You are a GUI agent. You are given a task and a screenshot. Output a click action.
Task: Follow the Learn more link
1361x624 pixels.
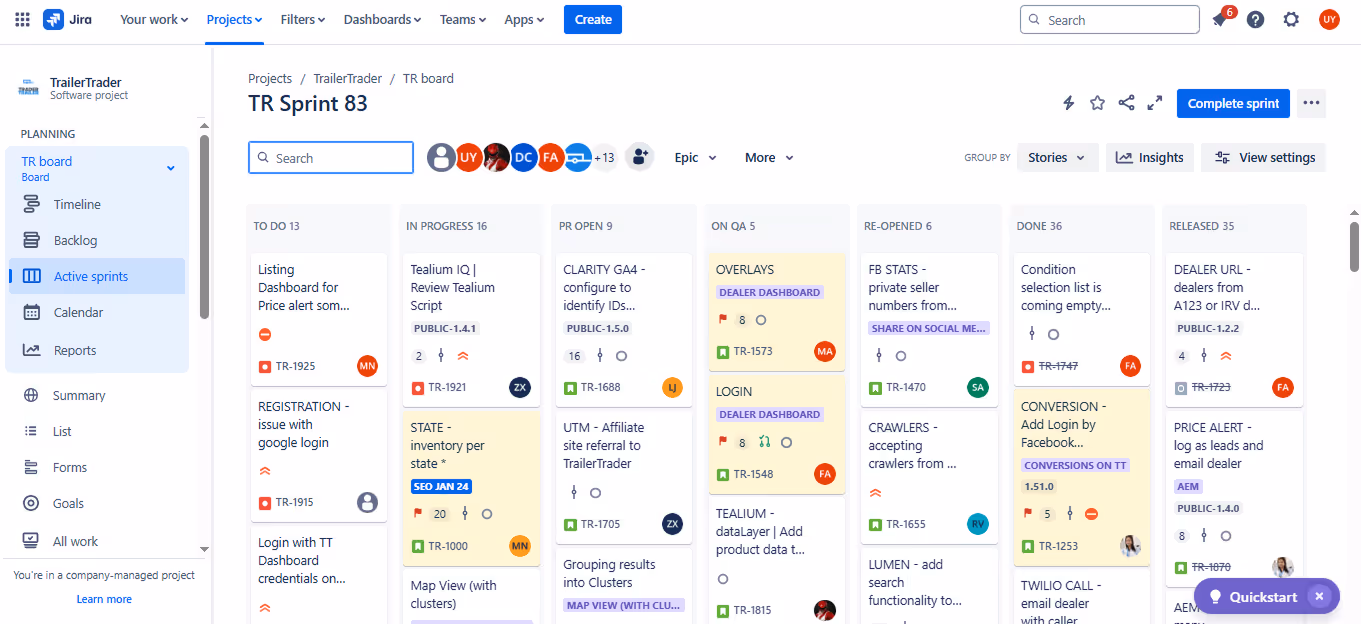104,599
